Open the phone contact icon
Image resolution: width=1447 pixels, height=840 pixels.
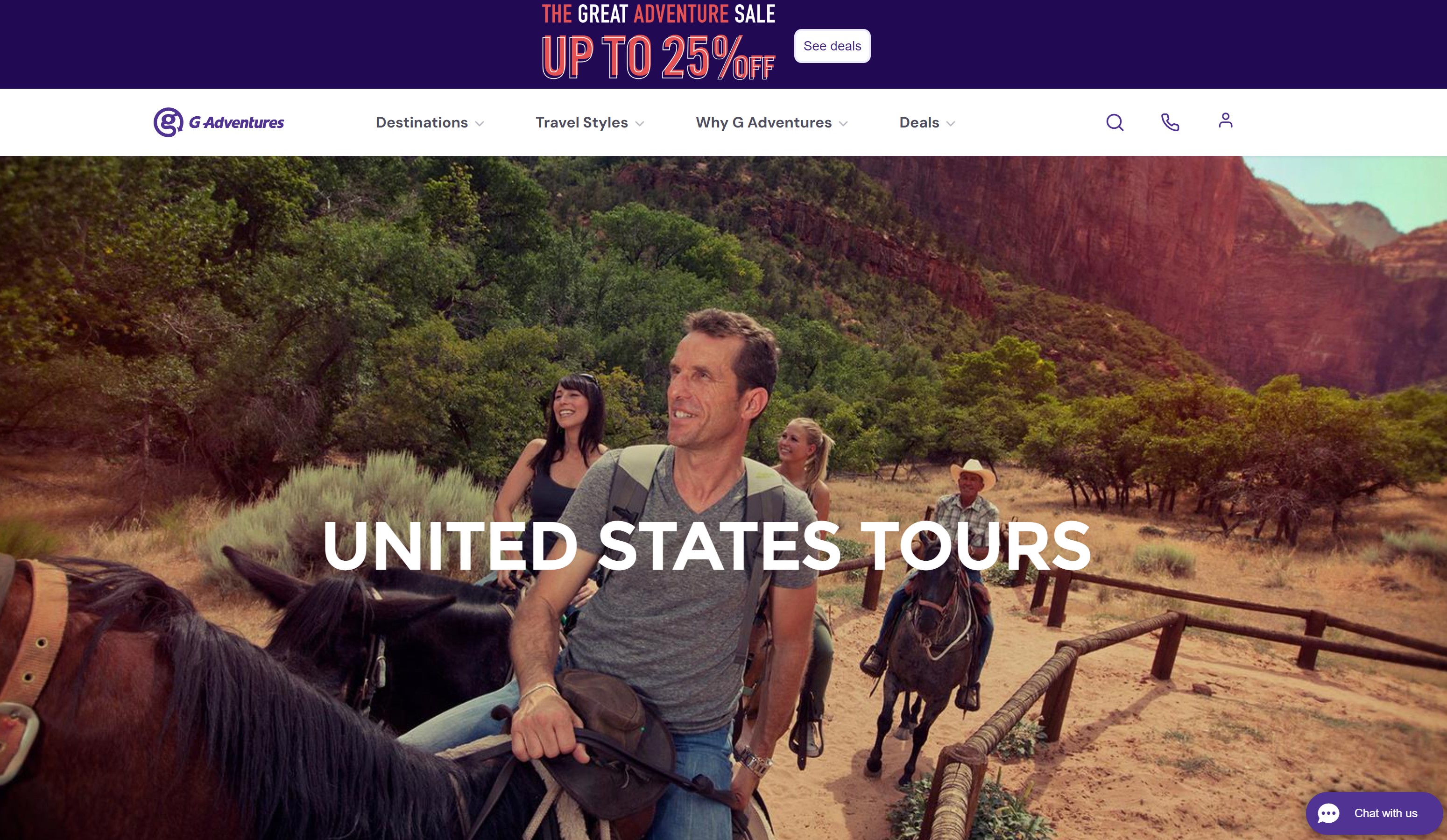pos(1170,122)
